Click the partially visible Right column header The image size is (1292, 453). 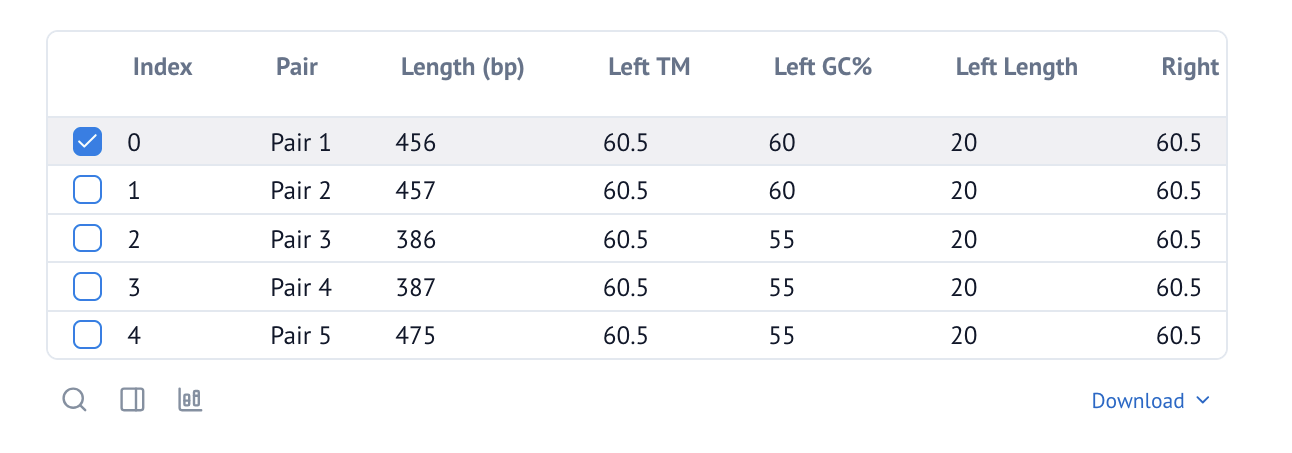click(1190, 67)
